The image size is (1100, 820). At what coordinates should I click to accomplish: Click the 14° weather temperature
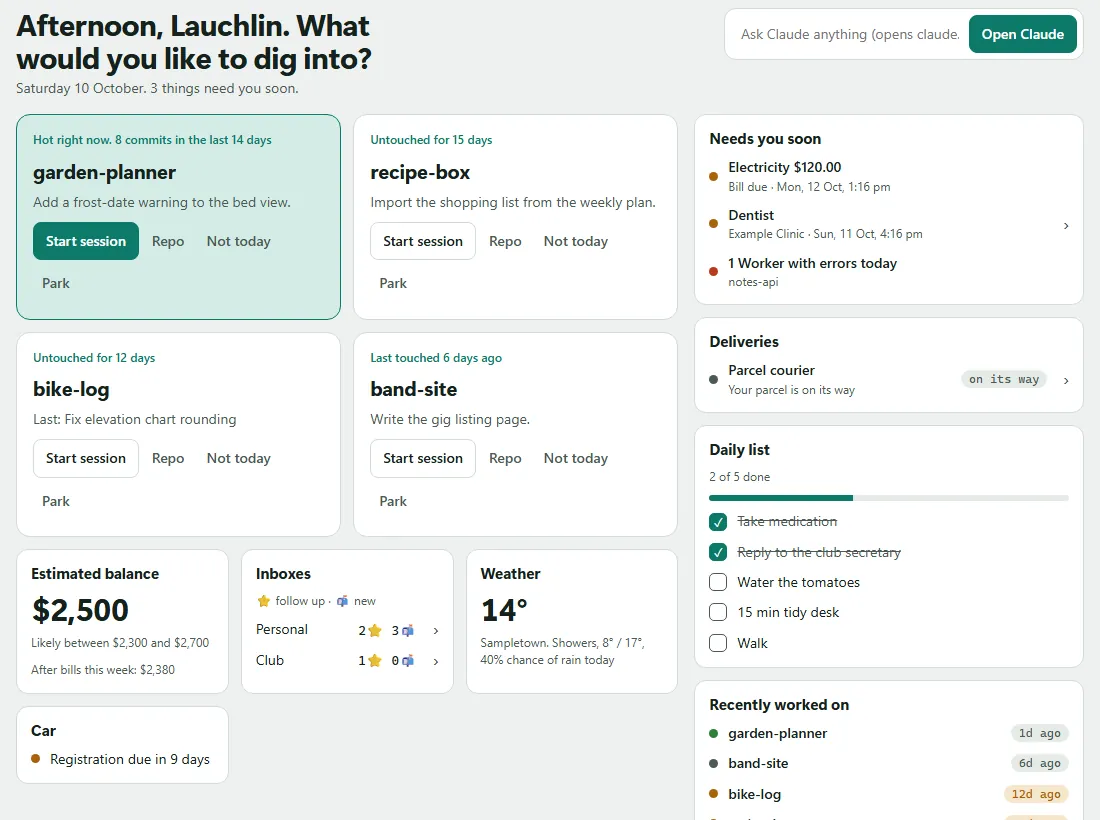click(504, 610)
